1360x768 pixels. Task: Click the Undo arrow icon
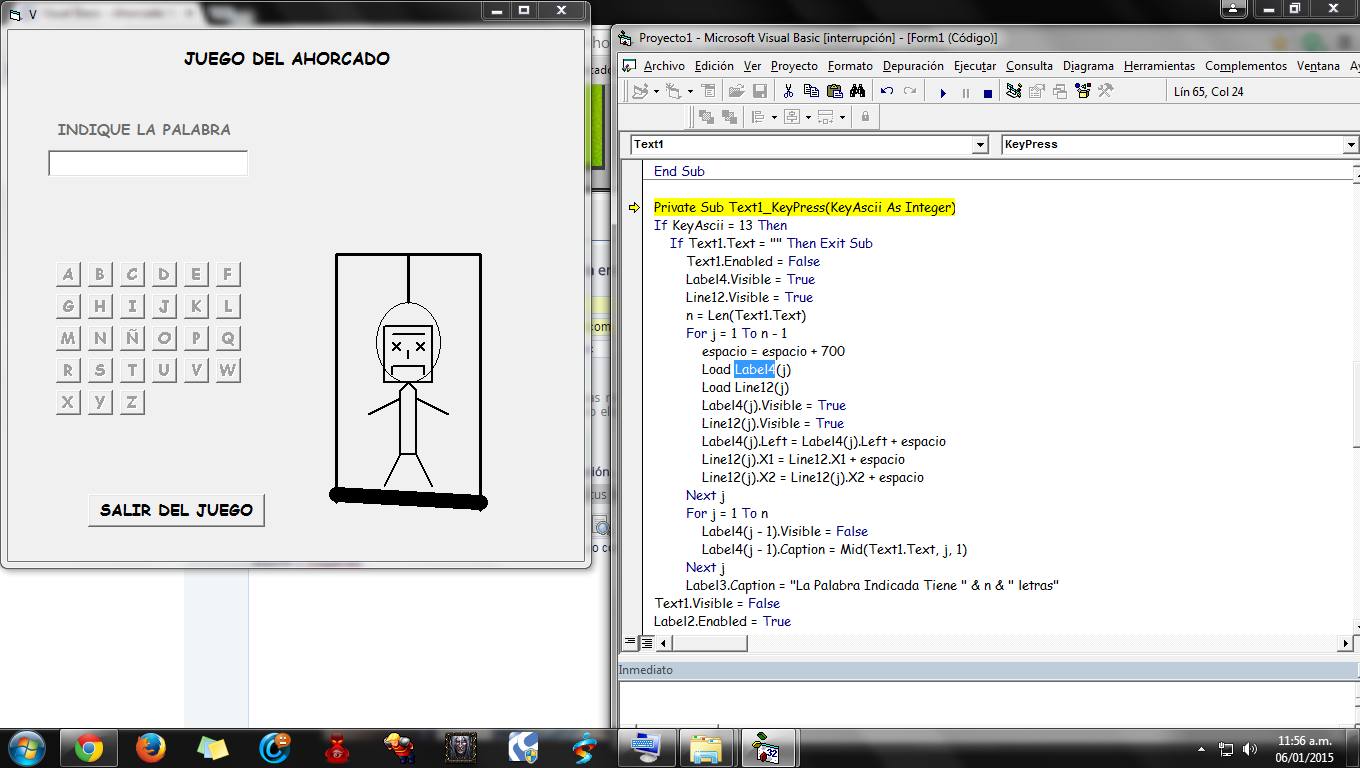[x=887, y=91]
